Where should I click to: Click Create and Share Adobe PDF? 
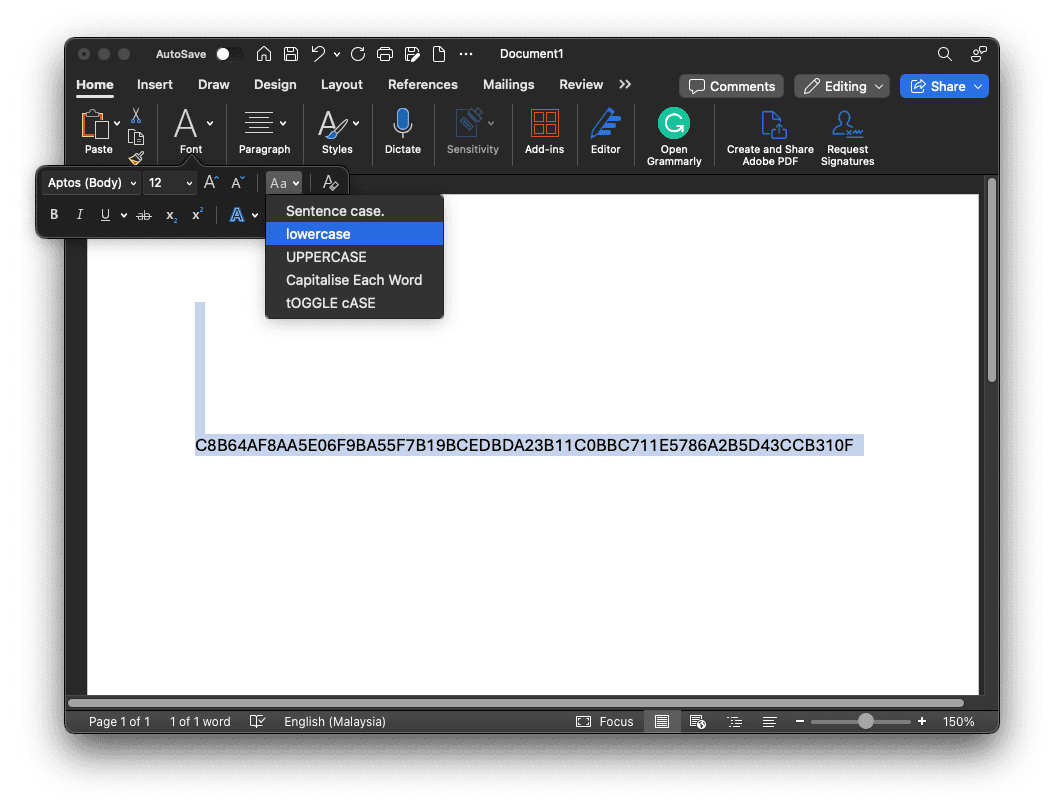(770, 125)
